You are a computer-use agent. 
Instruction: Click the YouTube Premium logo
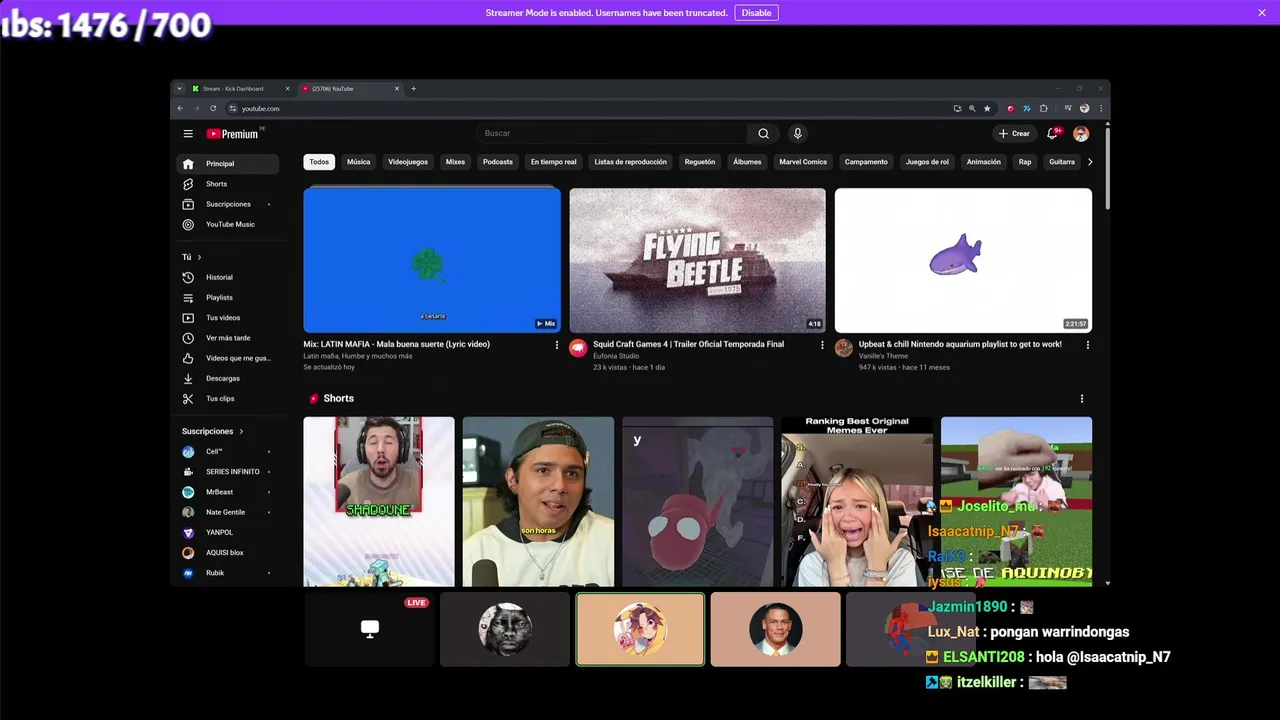tap(232, 133)
